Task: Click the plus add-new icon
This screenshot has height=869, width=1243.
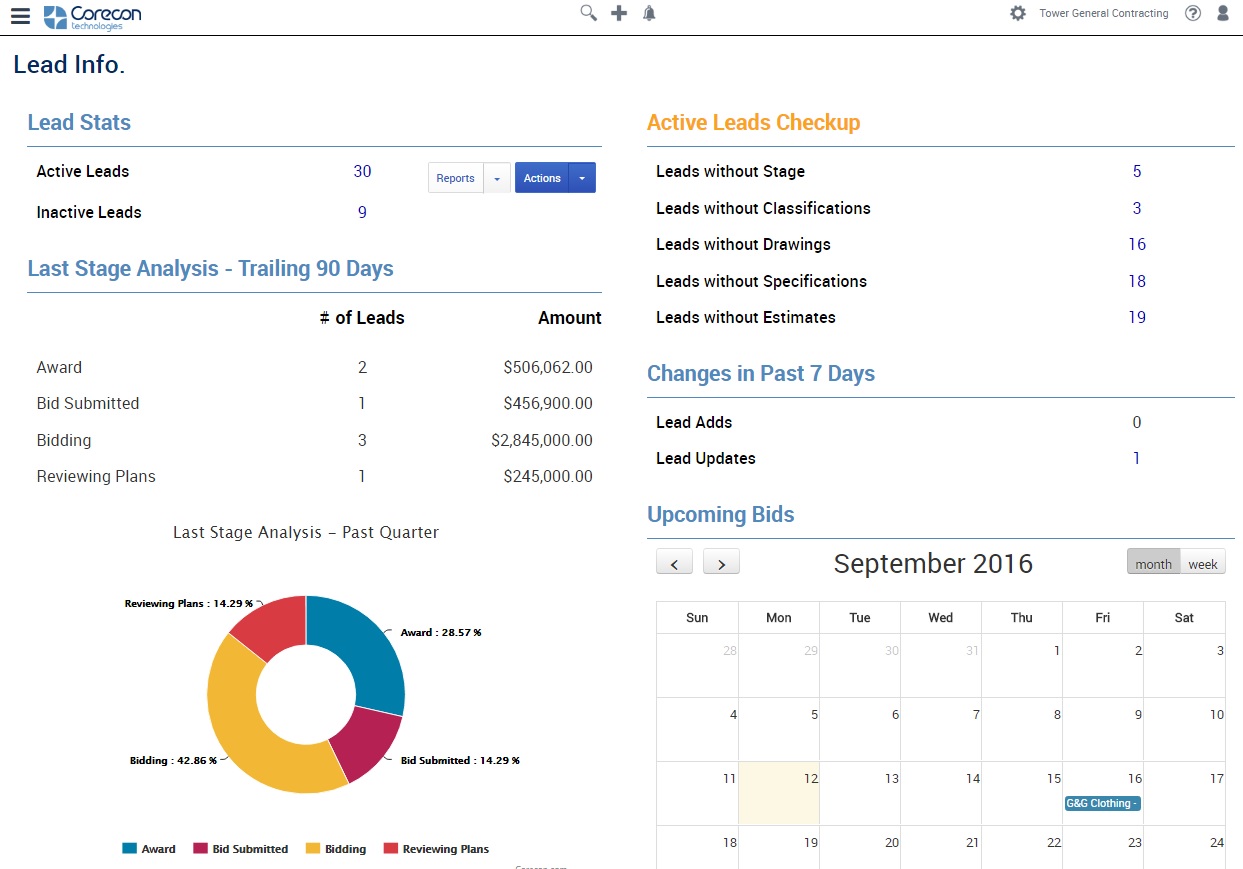Action: pyautogui.click(x=619, y=13)
